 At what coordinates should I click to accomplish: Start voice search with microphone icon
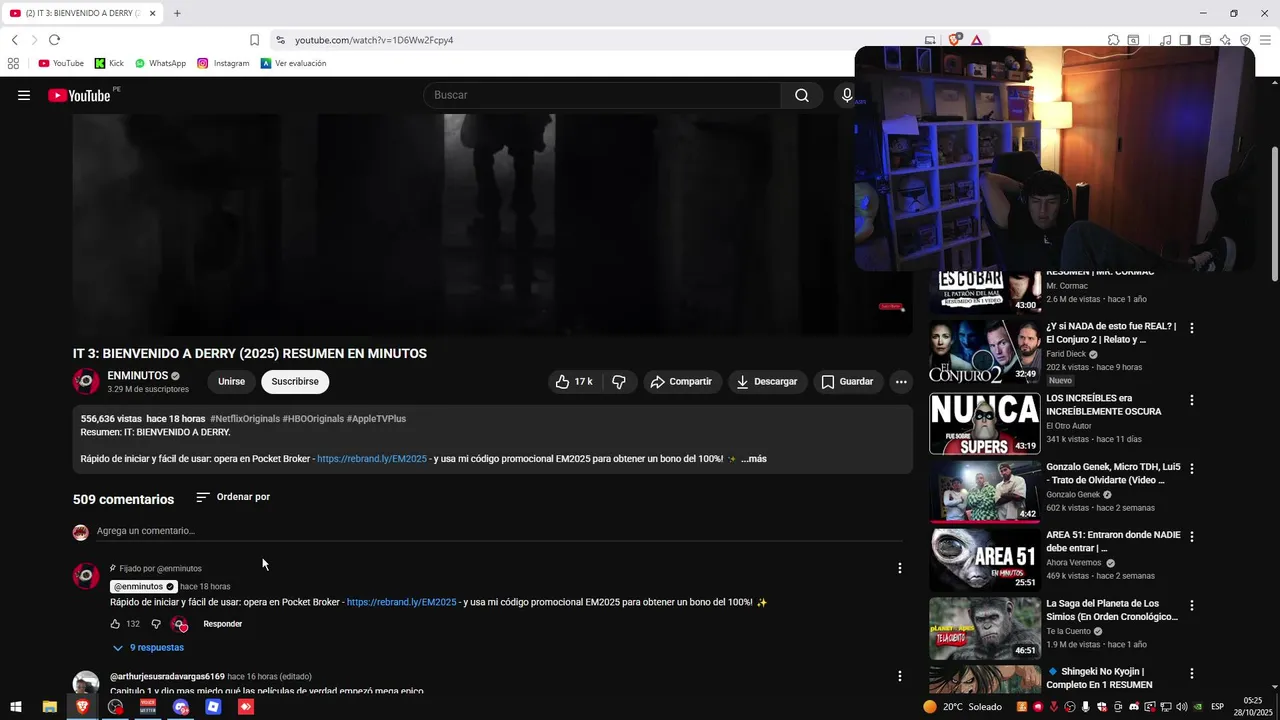point(847,95)
